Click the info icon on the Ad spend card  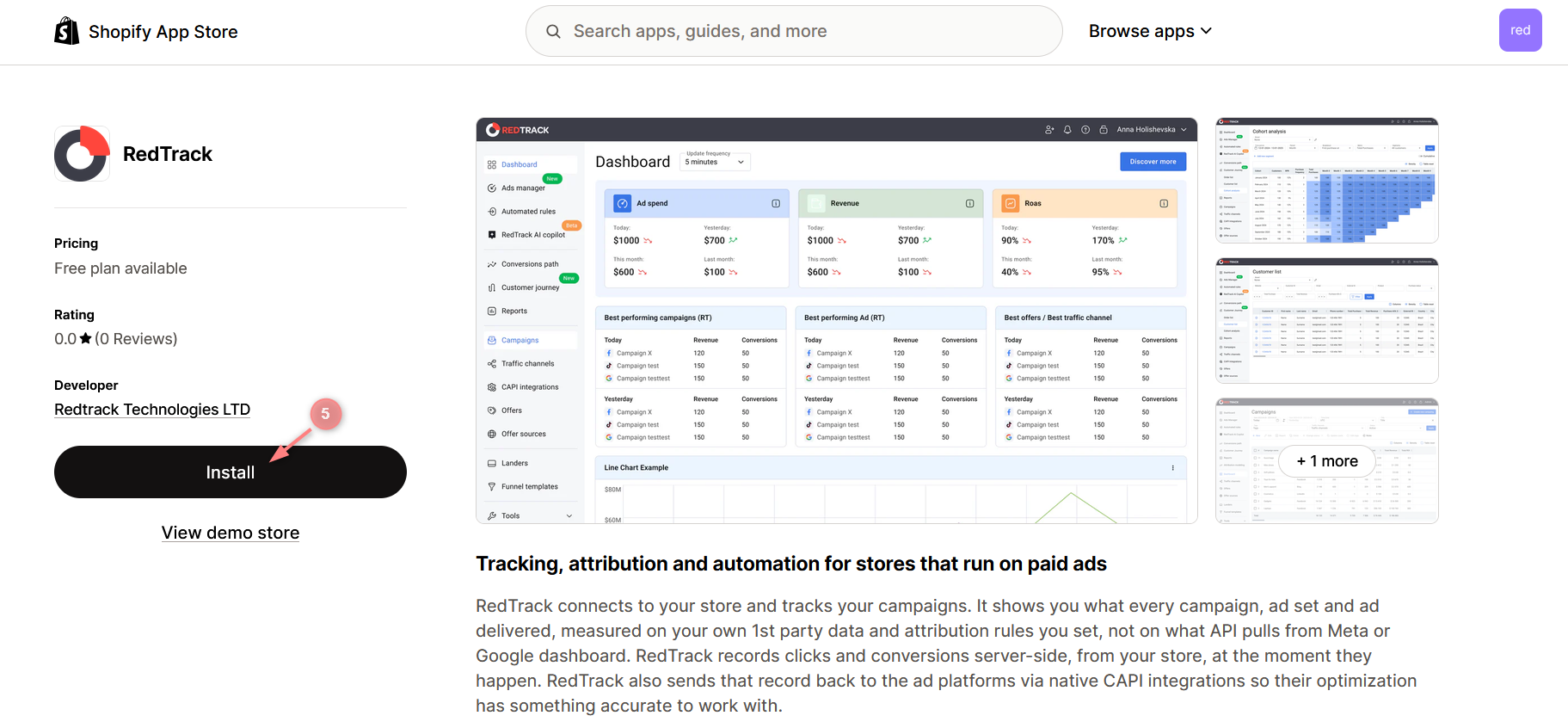(x=776, y=203)
